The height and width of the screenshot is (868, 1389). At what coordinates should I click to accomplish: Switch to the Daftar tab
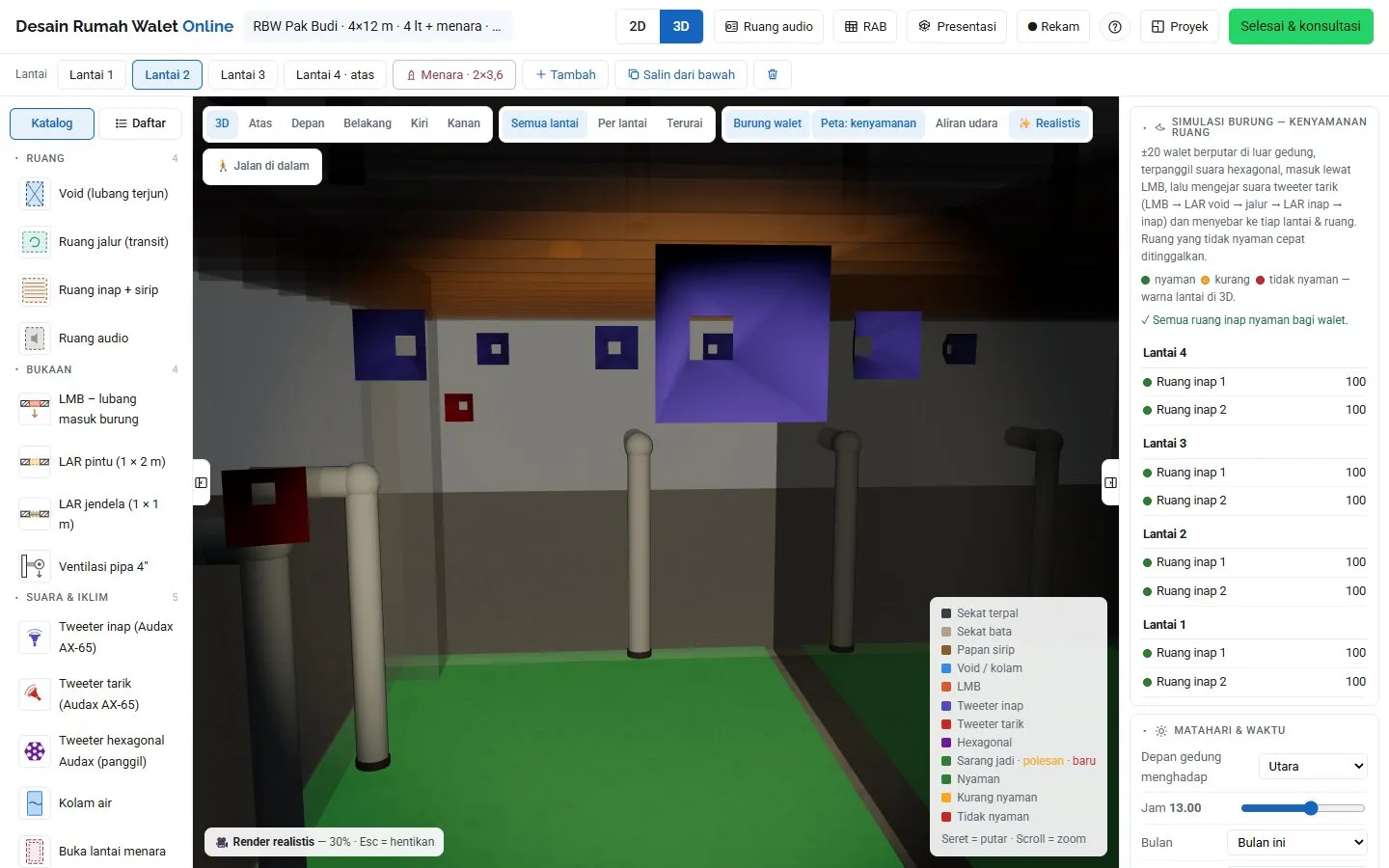point(140,123)
